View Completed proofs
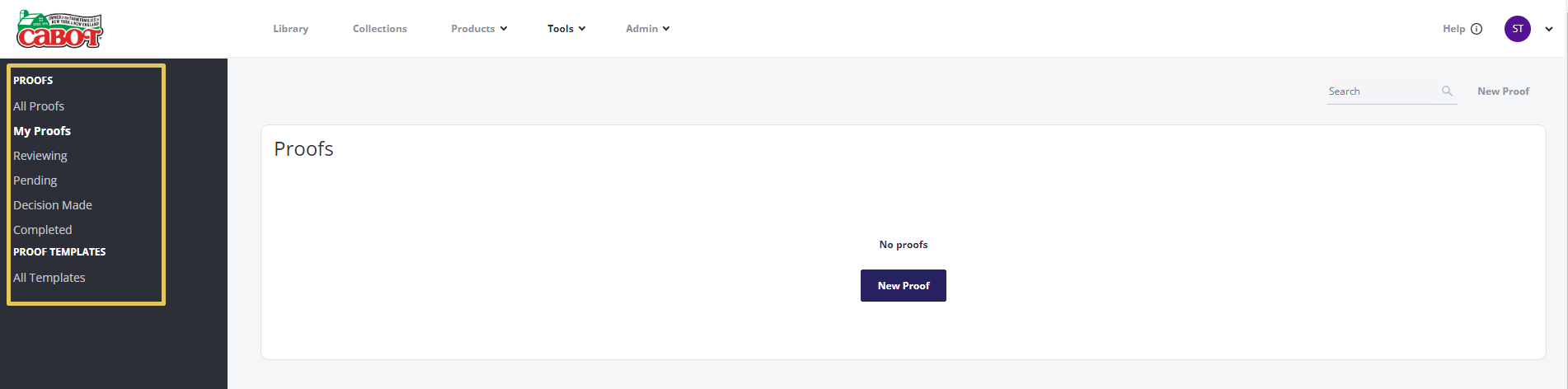Image resolution: width=1568 pixels, height=389 pixels. click(x=43, y=230)
